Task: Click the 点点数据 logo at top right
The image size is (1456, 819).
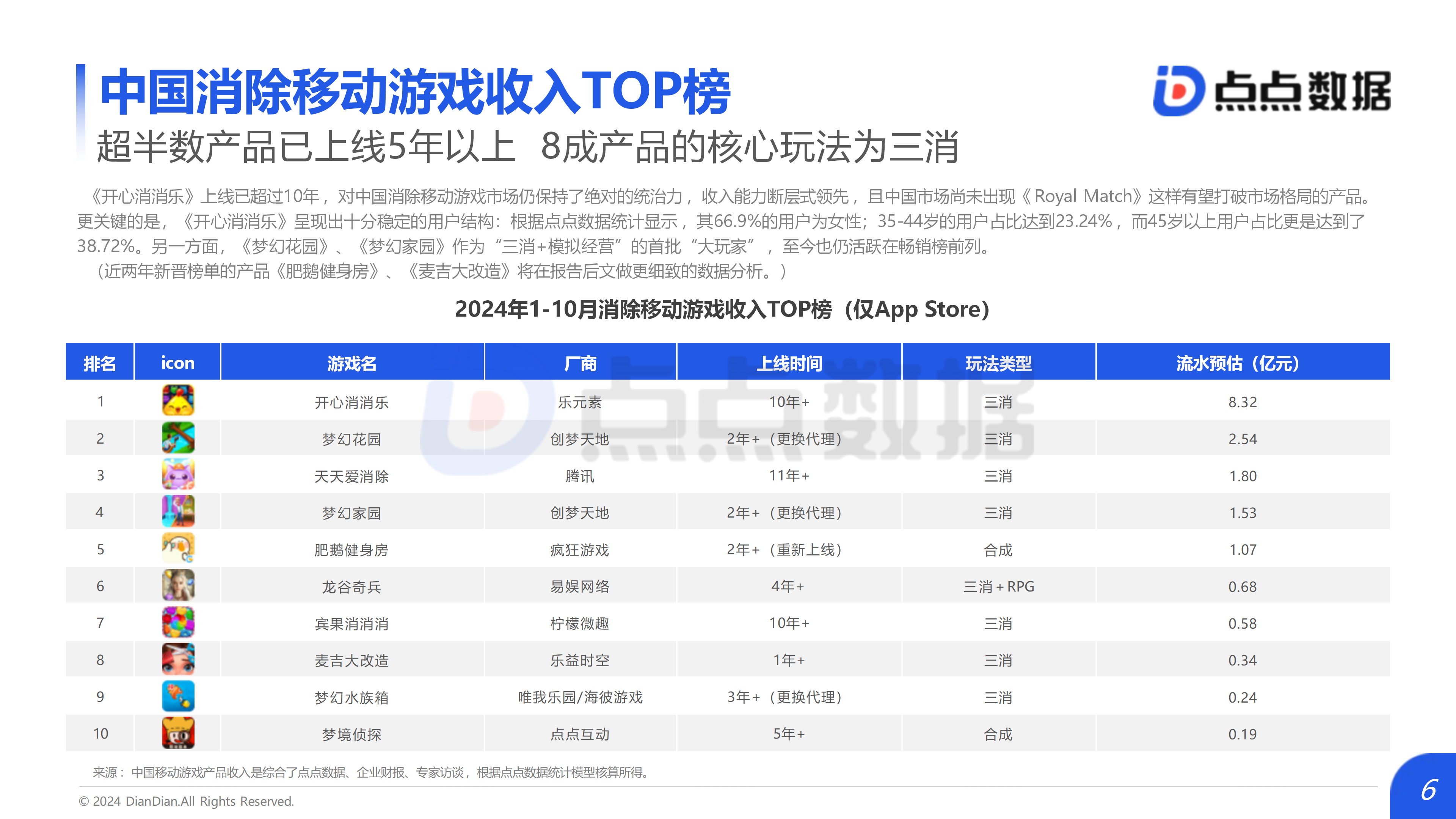Action: pyautogui.click(x=1272, y=91)
